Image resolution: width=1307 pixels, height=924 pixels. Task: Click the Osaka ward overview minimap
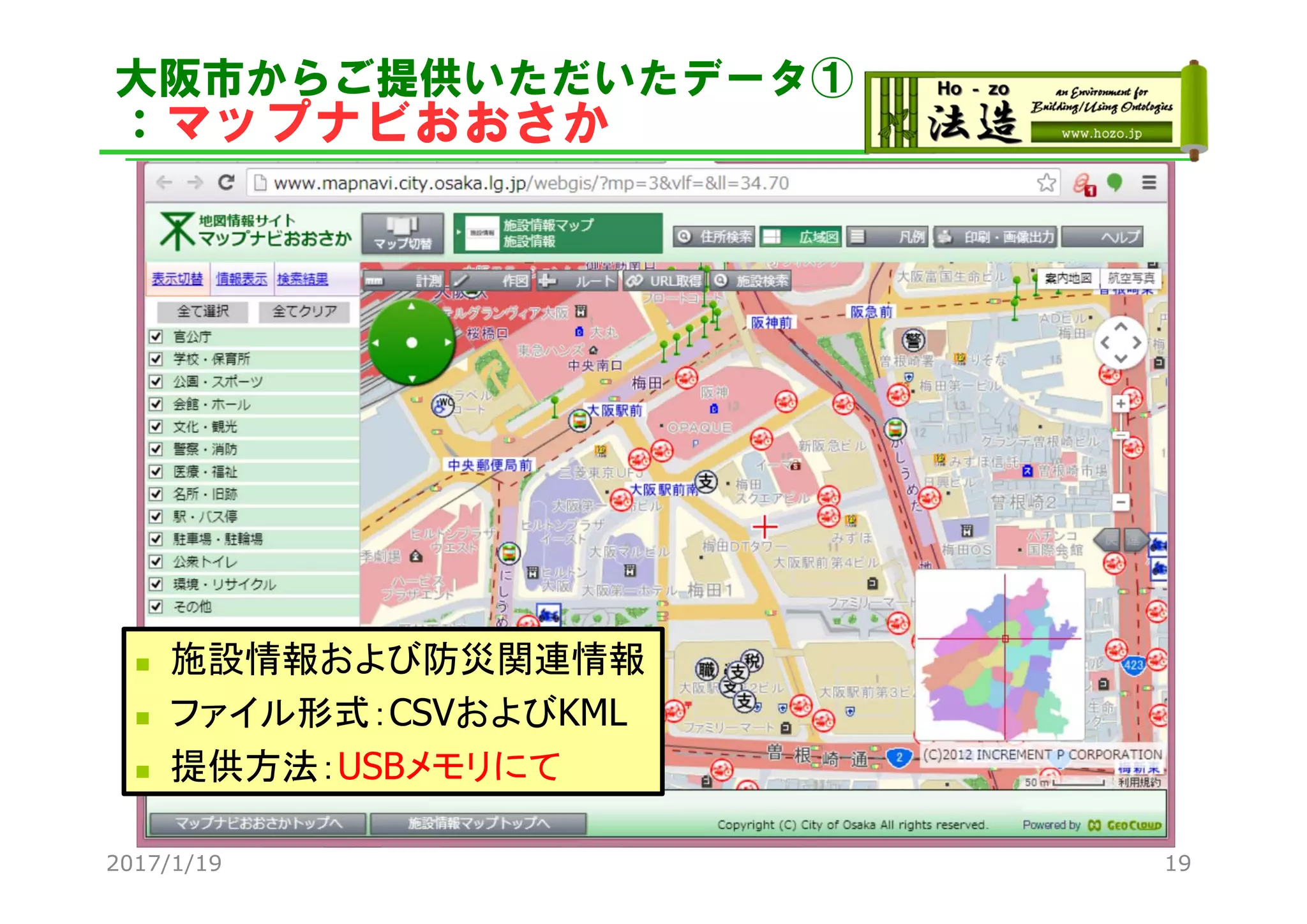(x=1000, y=655)
